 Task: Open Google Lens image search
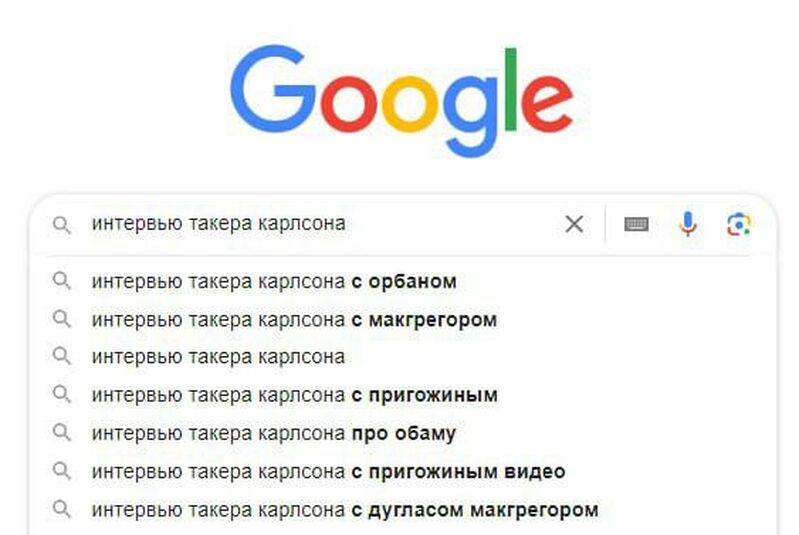pos(739,224)
